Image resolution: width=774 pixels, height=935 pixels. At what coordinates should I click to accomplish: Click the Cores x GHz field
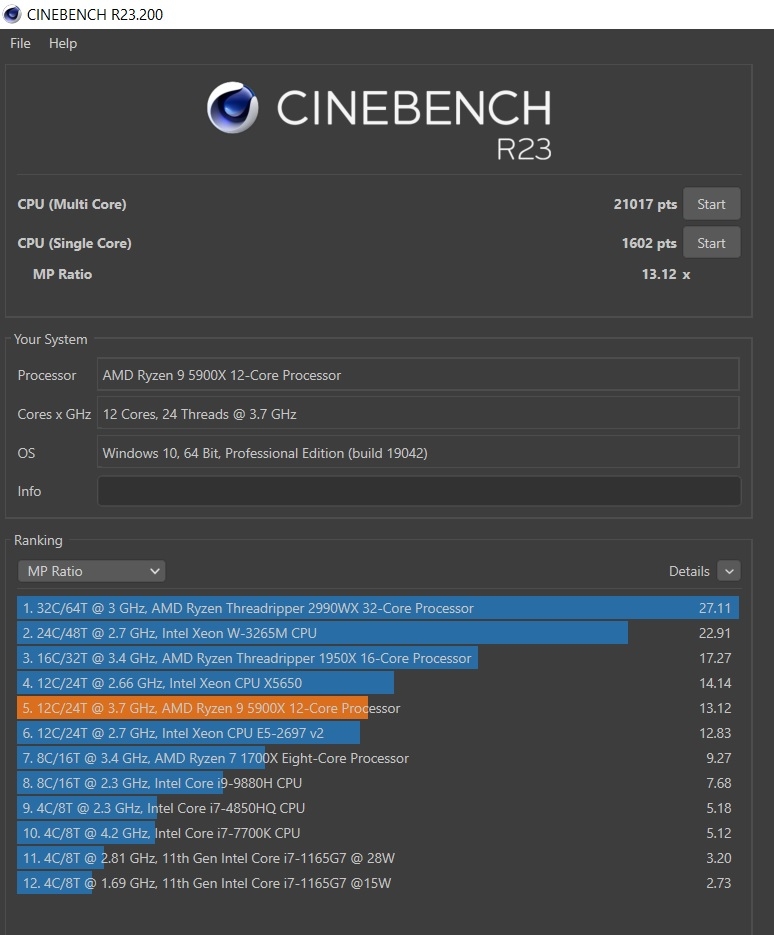(418, 413)
